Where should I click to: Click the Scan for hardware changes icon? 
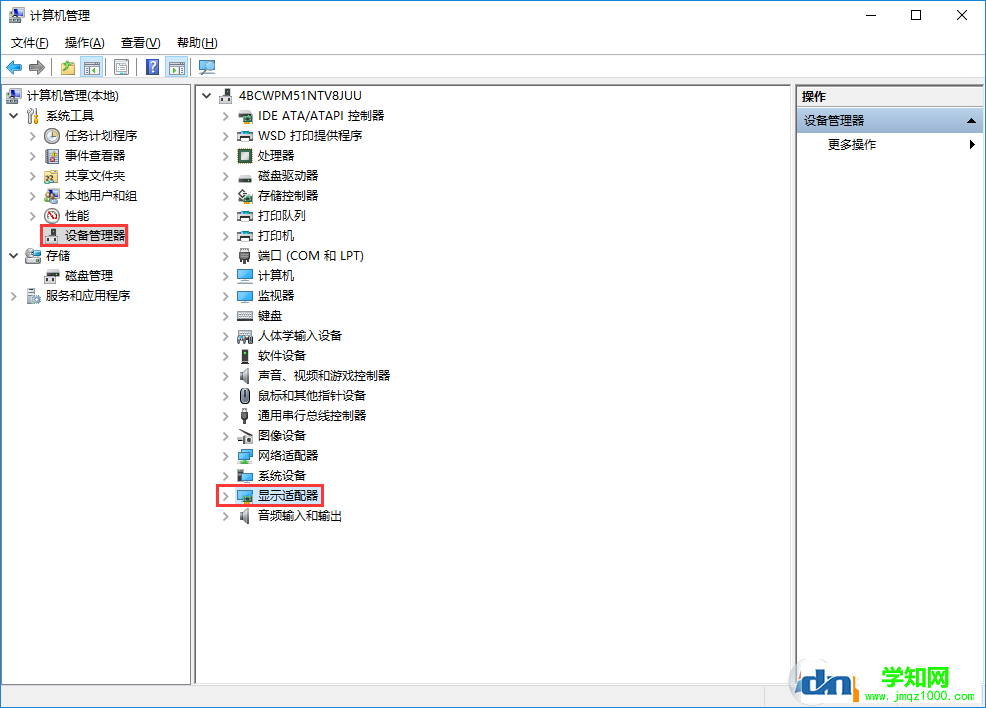click(206, 67)
